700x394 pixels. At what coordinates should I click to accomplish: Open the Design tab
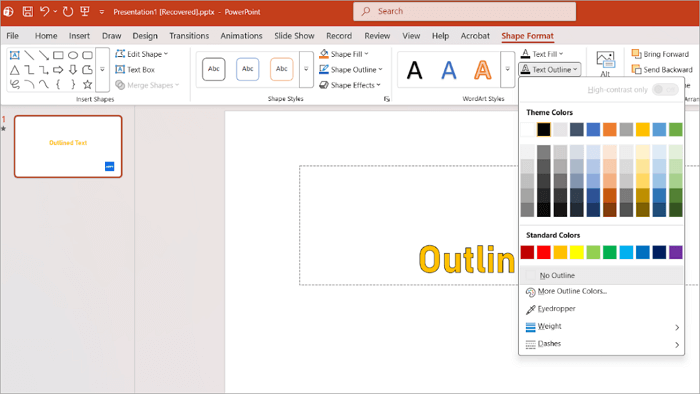click(x=145, y=36)
